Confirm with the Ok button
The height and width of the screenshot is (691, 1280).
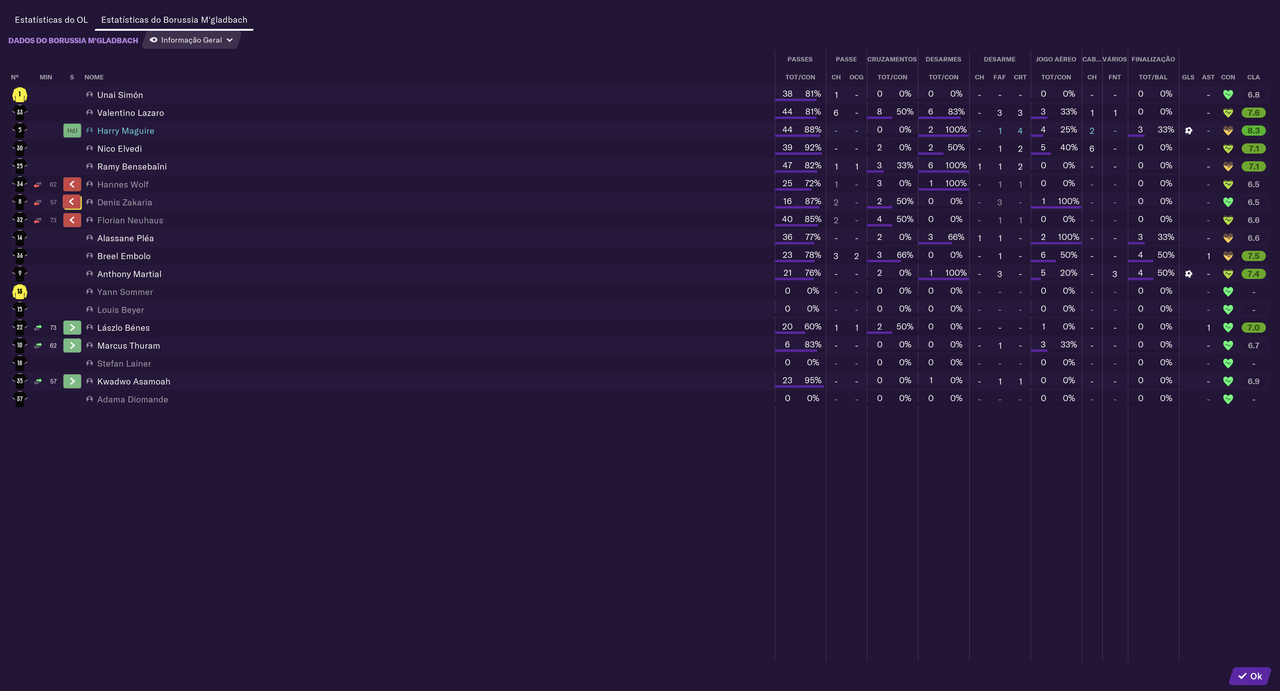(x=1250, y=676)
